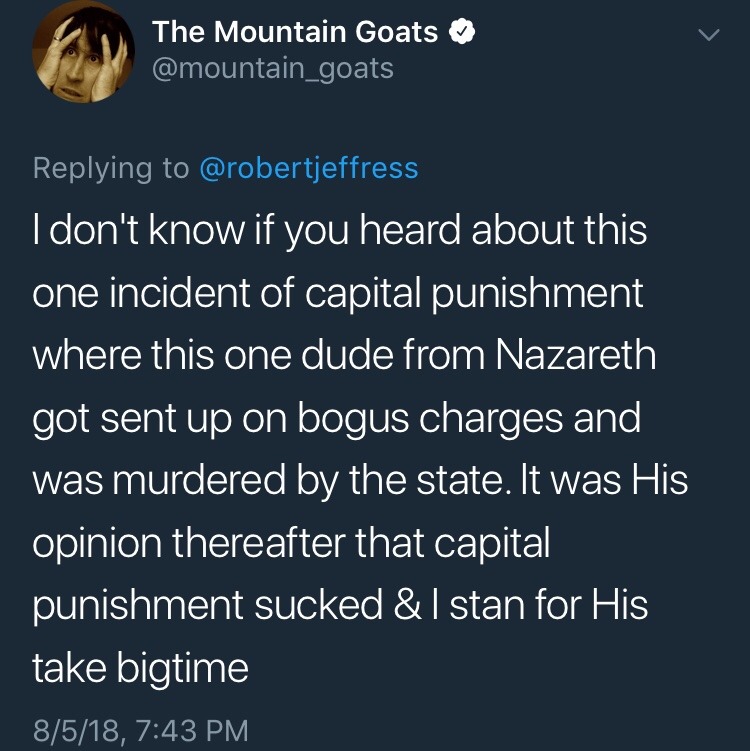This screenshot has height=751, width=750.
Task: Click the display name The Mountain Goats
Action: [x=295, y=33]
